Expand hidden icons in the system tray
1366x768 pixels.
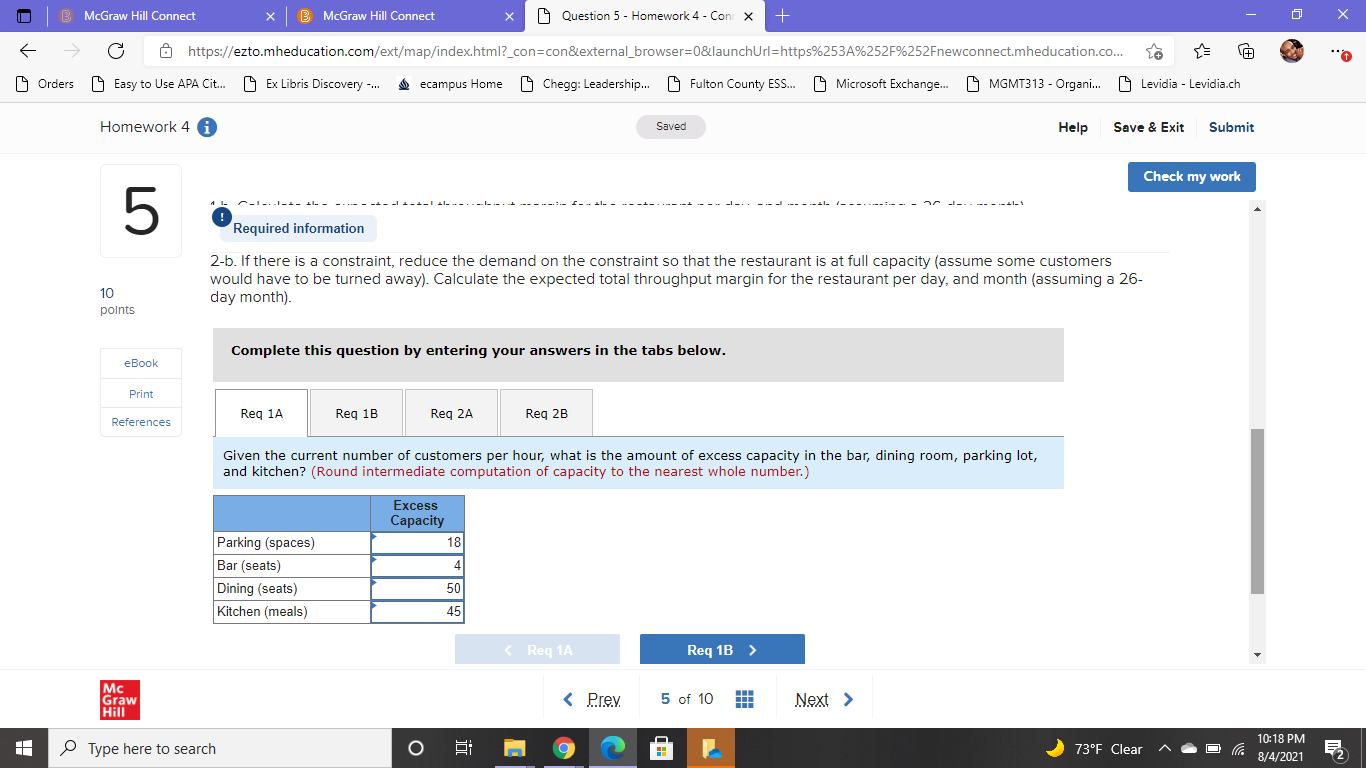[x=1164, y=748]
